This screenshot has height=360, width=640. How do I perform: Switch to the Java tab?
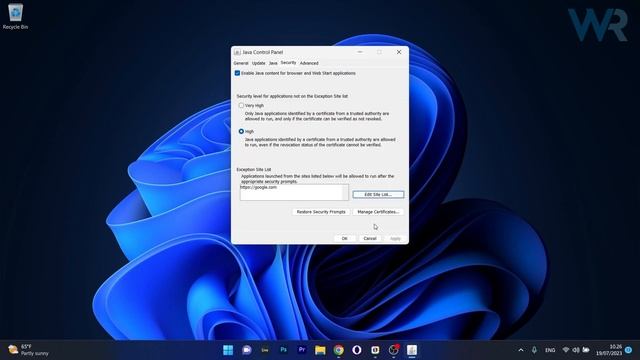coord(273,63)
